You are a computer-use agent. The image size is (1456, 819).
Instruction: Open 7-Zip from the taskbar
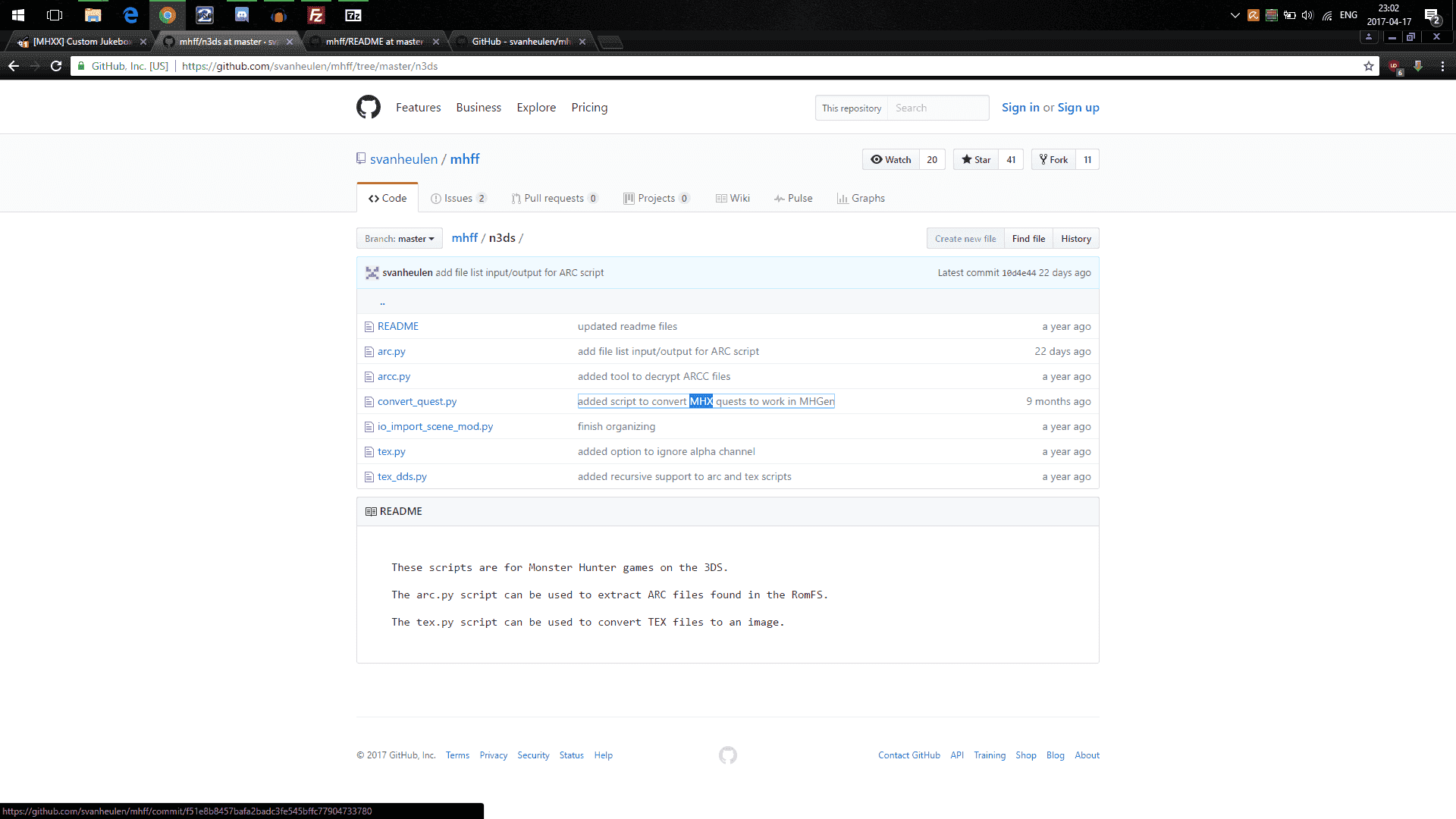coord(353,15)
